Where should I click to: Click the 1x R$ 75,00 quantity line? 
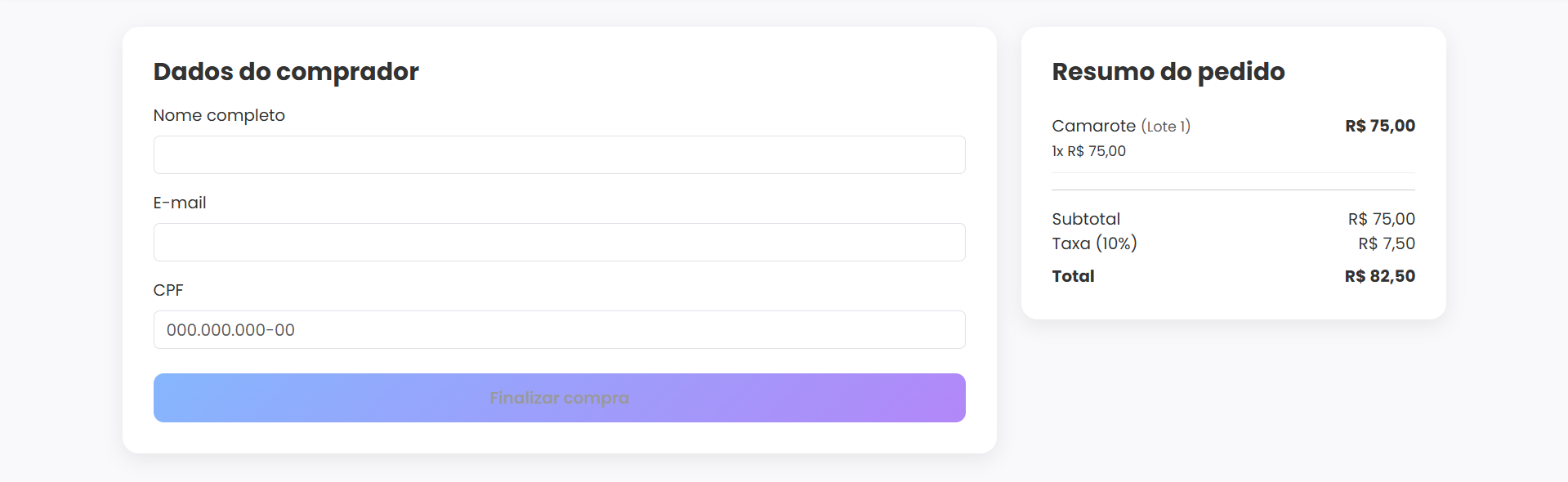coord(1088,151)
